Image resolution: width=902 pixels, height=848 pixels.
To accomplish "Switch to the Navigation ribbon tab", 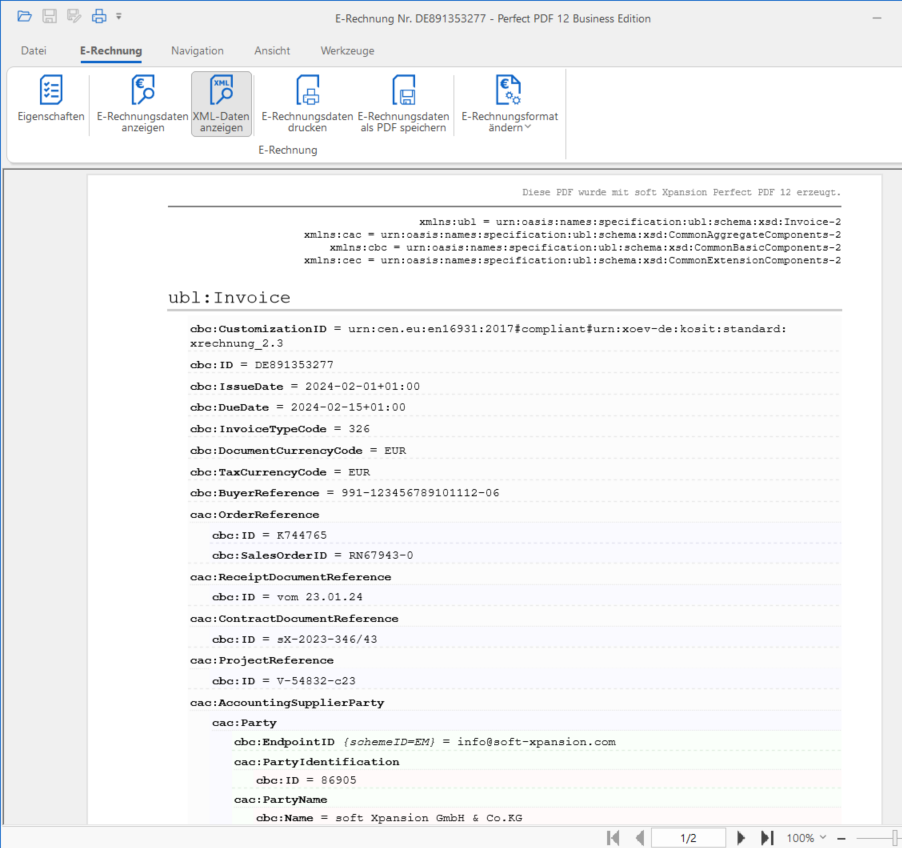I will click(x=197, y=51).
